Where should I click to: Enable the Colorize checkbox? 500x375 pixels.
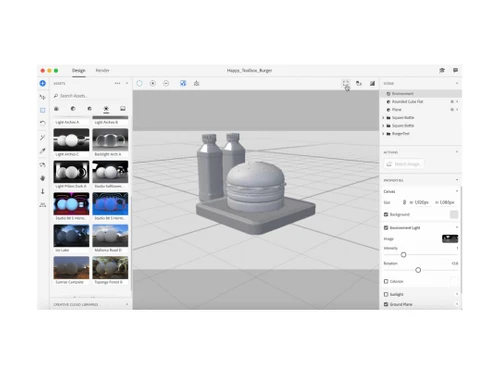(386, 281)
